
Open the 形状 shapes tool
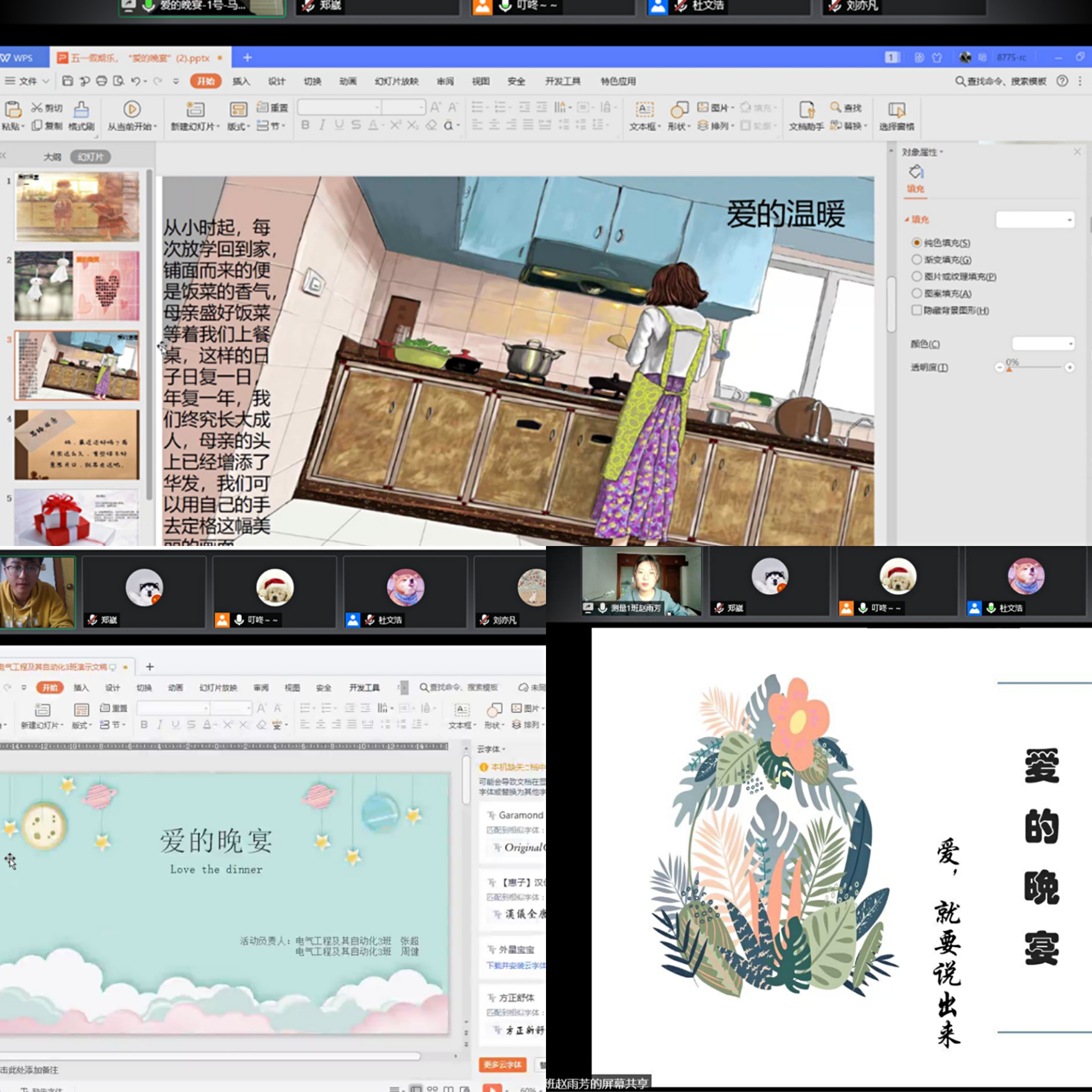coord(679,110)
